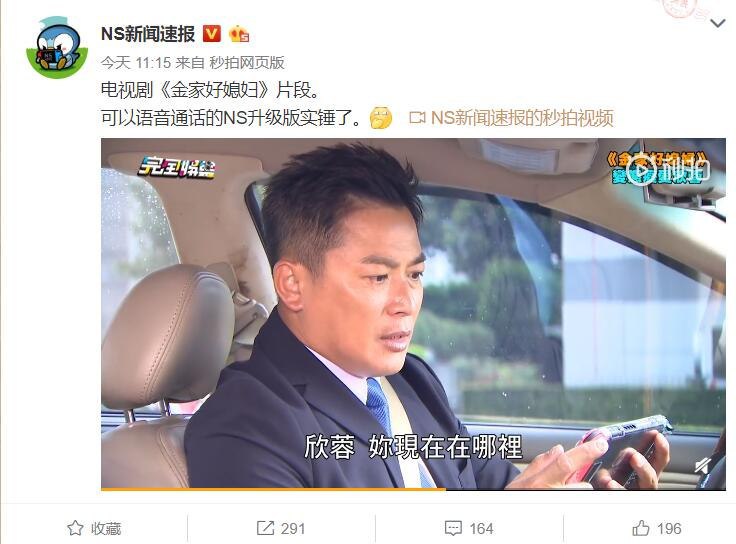Open comments with bubble icon 164

pyautogui.click(x=468, y=529)
